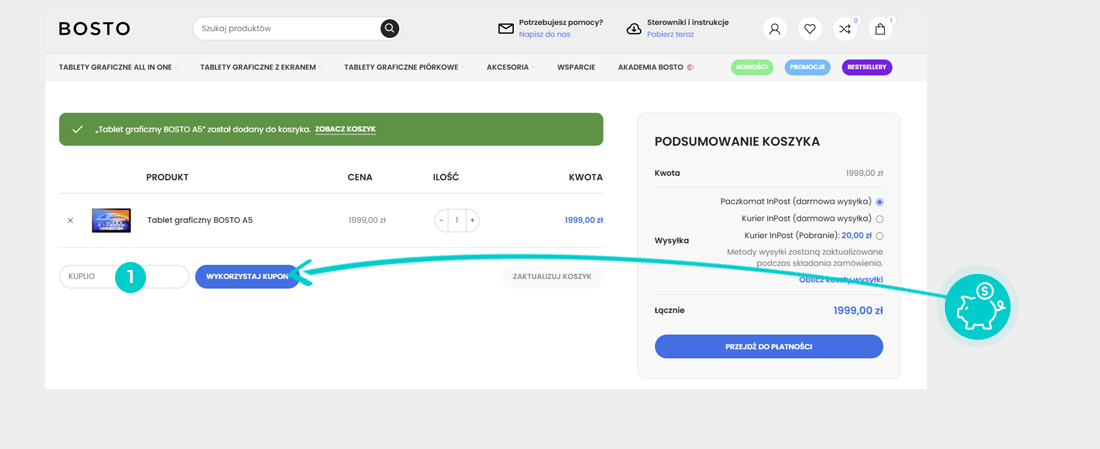Click the Wykorzystaj kupon button
The image size is (1100, 449).
pyautogui.click(x=247, y=276)
